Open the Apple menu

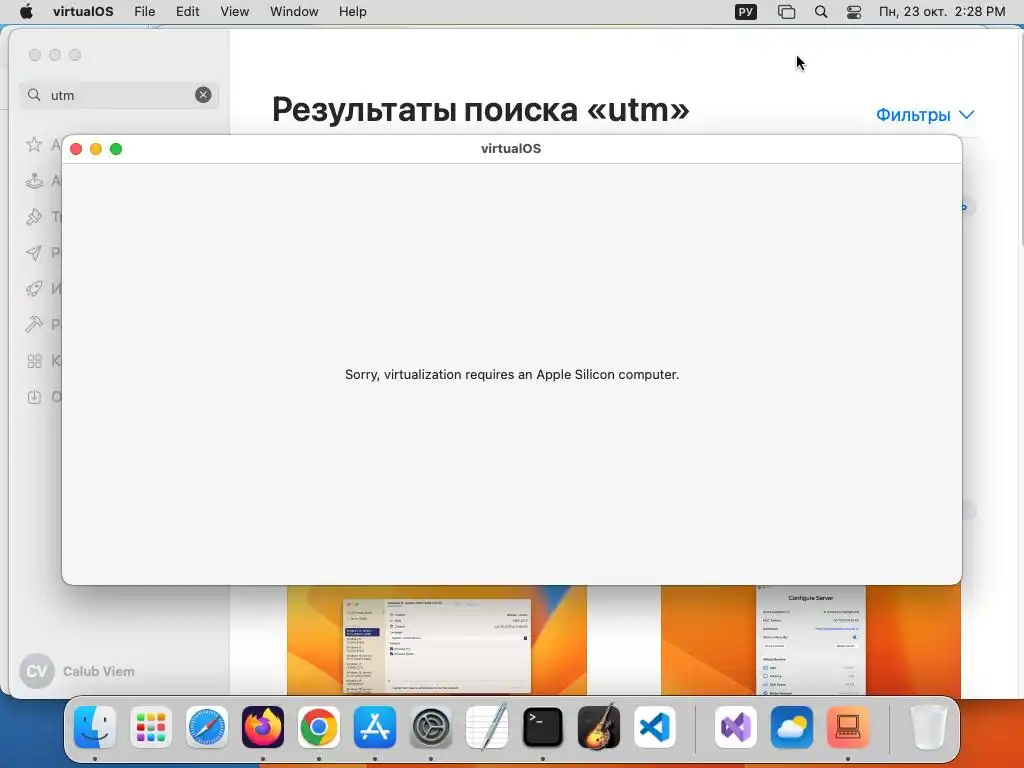coord(26,12)
